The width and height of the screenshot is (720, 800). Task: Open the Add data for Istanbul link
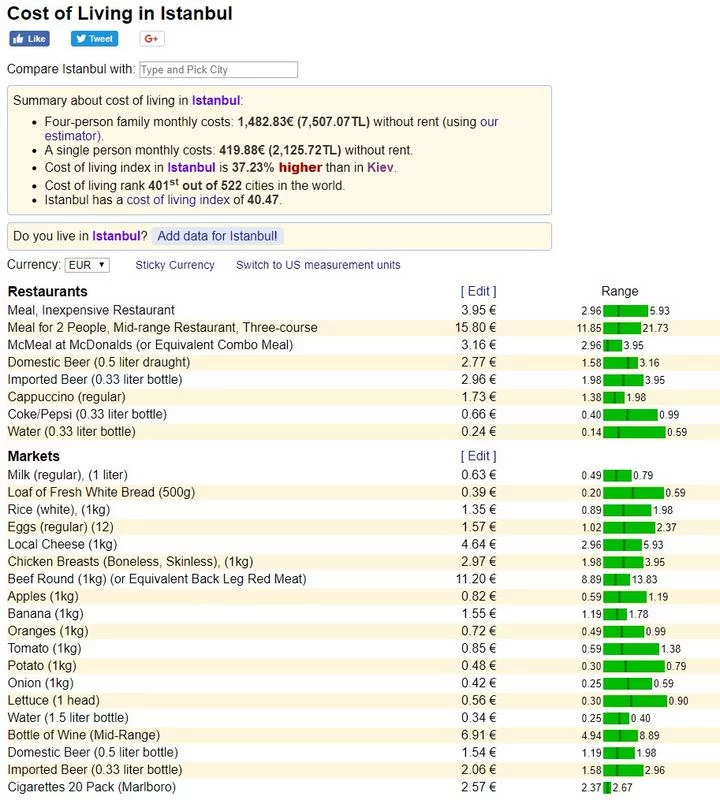[217, 236]
